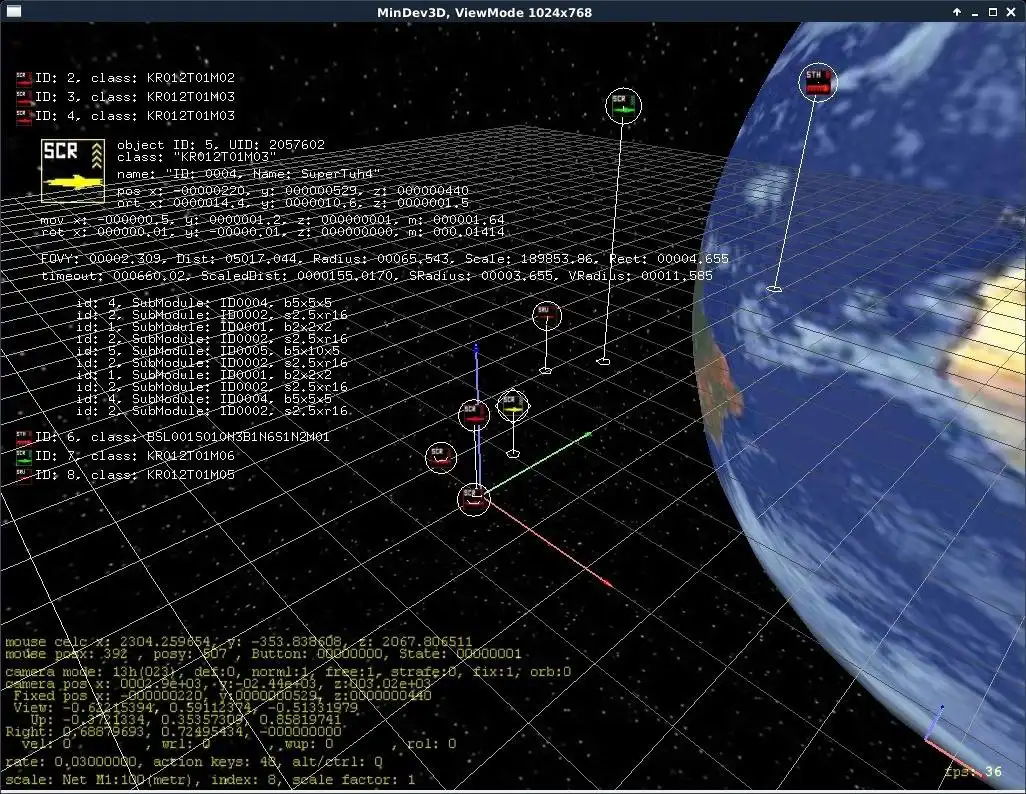
Task: Select the red SCR marker on blue axis
Action: [474, 415]
